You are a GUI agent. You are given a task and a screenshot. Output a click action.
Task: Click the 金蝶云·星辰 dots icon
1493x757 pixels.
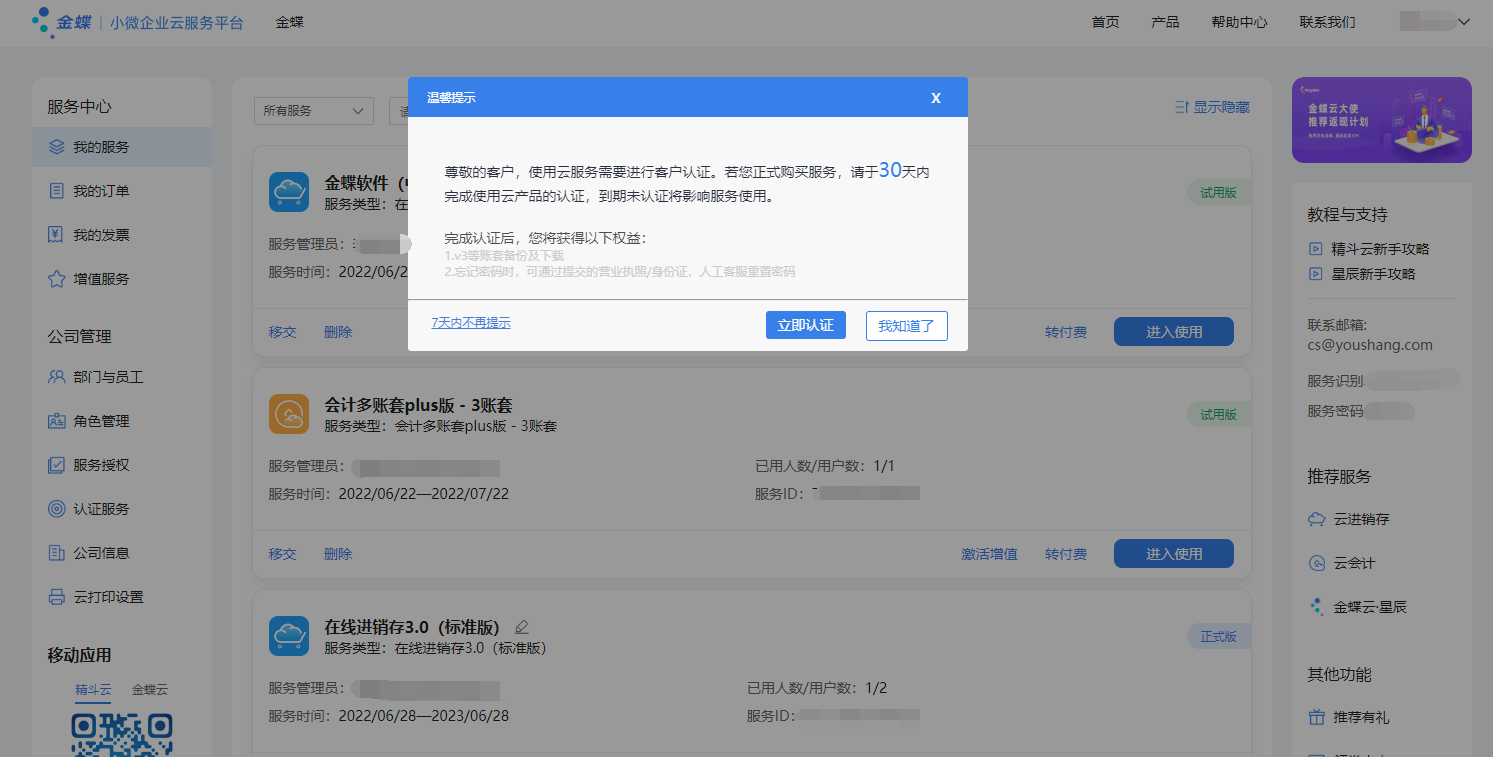point(1317,607)
